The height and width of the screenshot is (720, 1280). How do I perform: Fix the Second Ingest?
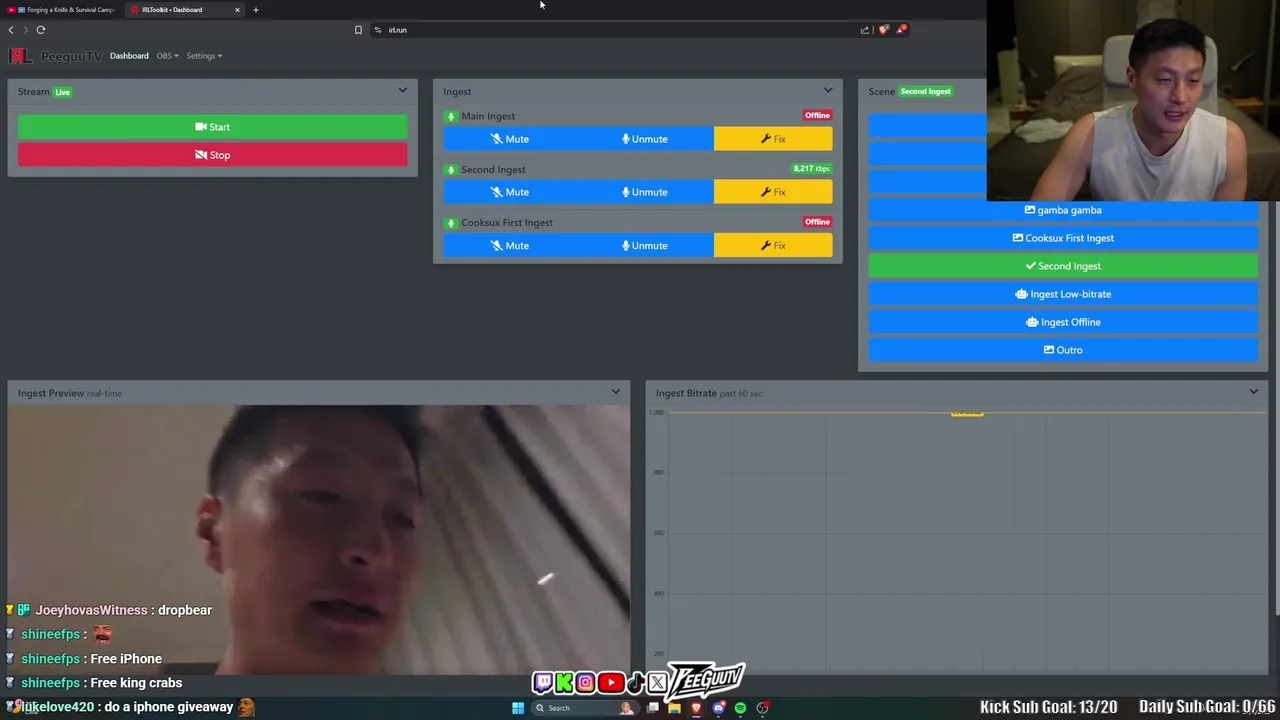(x=773, y=192)
